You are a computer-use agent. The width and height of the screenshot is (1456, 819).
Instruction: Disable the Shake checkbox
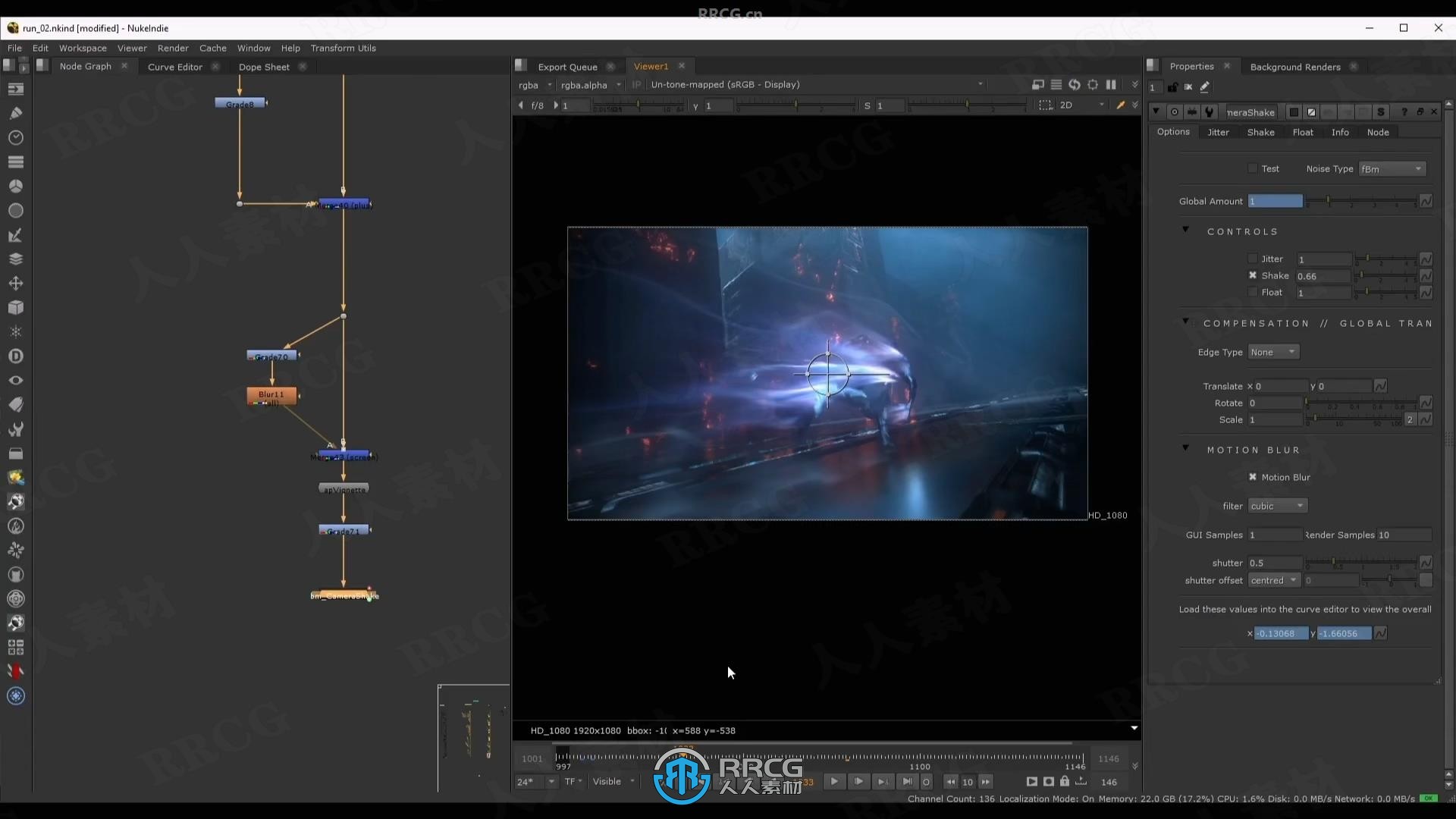click(x=1253, y=275)
